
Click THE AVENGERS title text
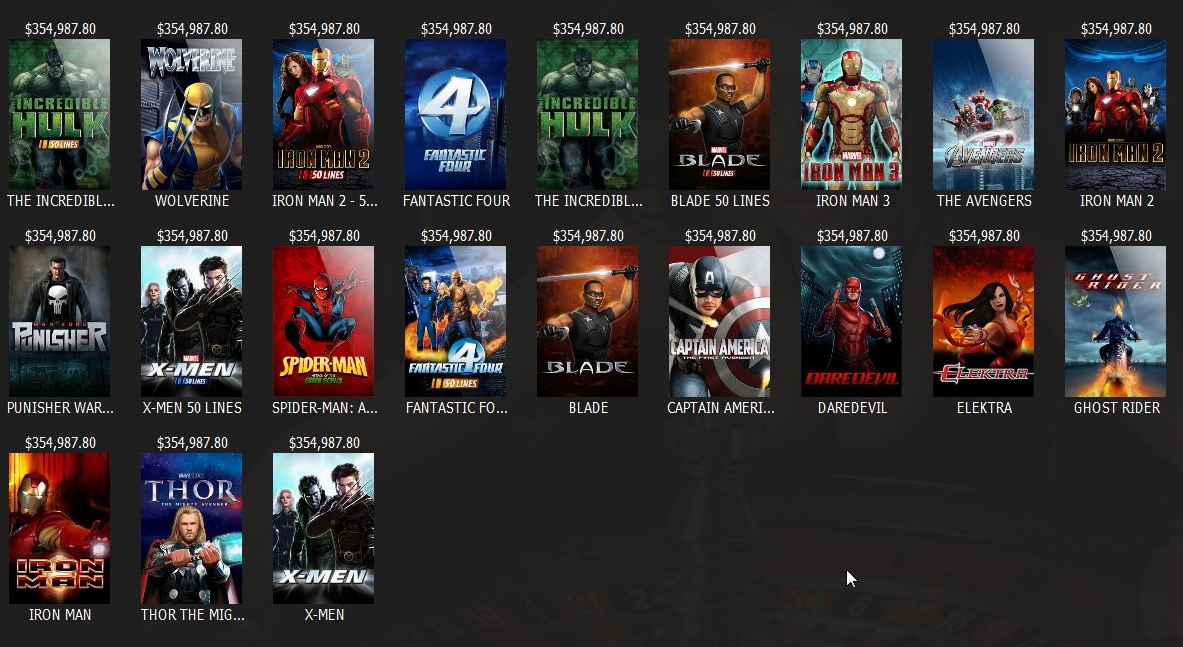(985, 201)
